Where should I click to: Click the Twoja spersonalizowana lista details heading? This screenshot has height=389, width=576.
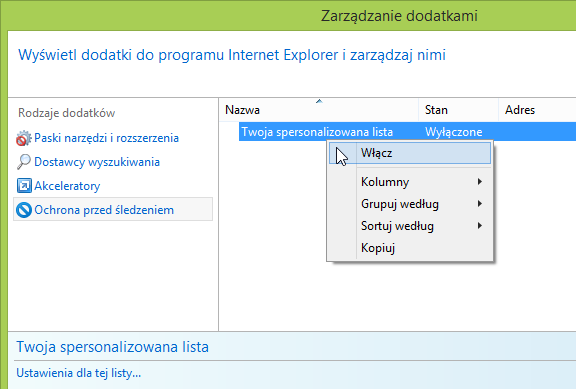tap(112, 347)
